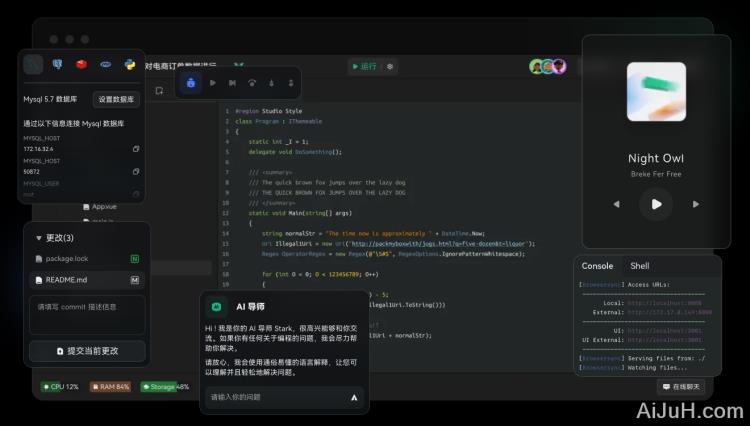Go to previous track in music player

(x=616, y=204)
